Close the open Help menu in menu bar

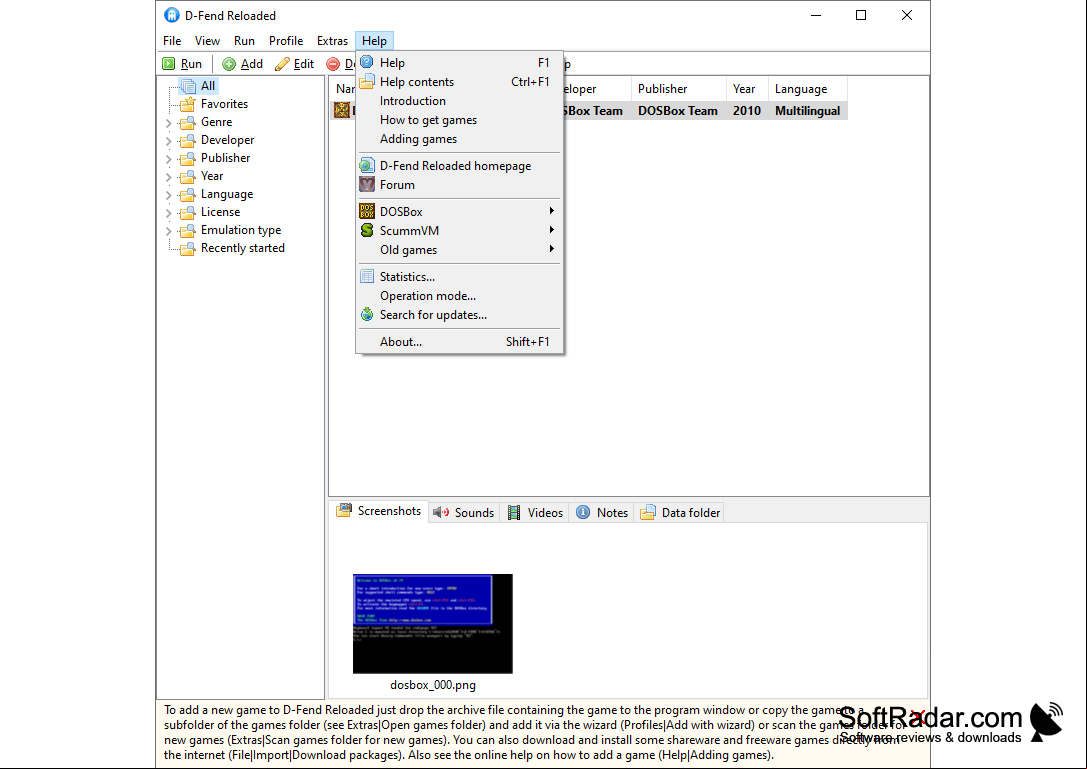(x=374, y=41)
